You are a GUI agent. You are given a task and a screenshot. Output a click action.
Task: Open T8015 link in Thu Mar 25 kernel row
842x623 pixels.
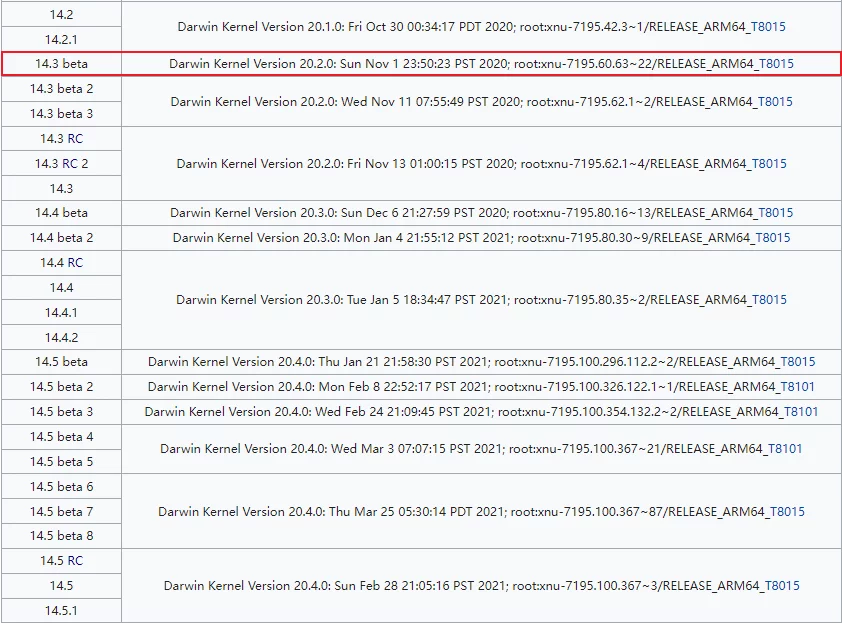tap(786, 512)
